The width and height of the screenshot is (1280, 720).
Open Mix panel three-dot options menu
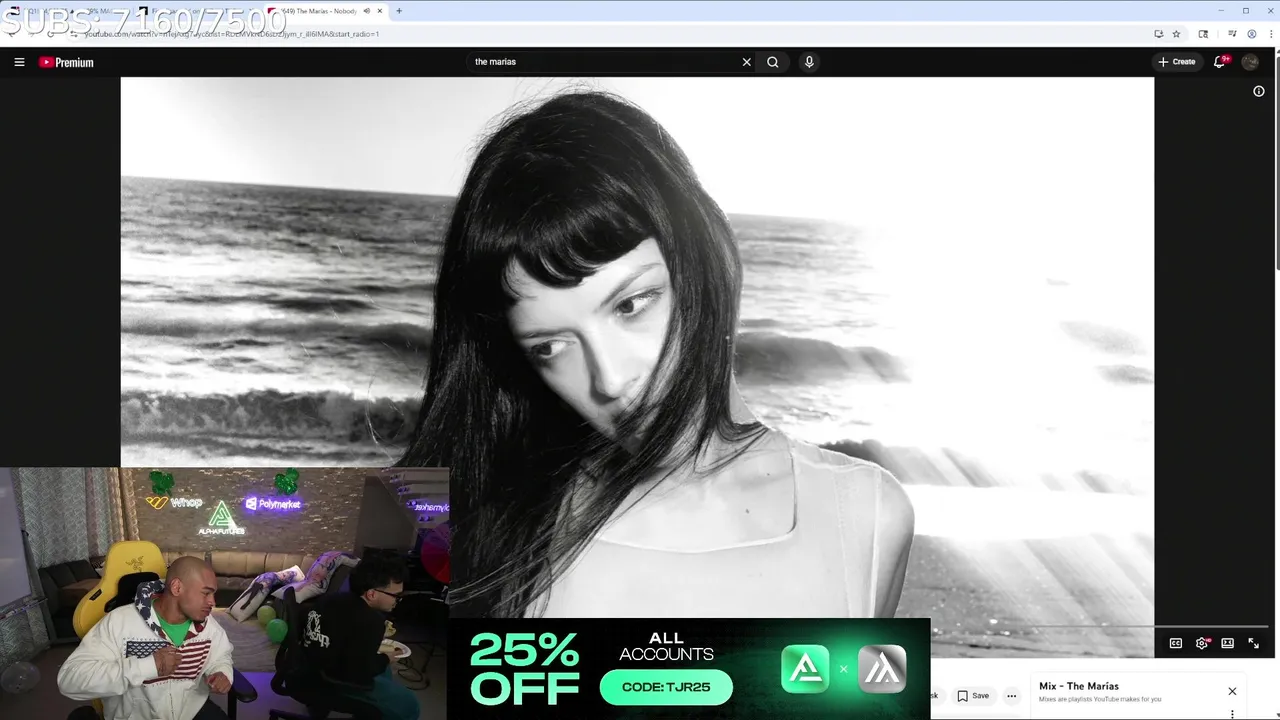point(1232,714)
